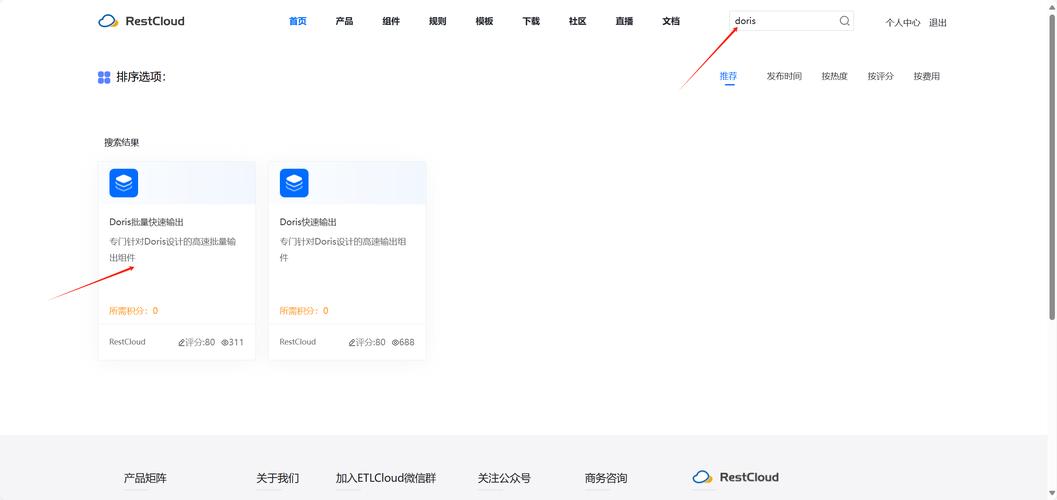The height and width of the screenshot is (500, 1057).
Task: Click the grid icon beside 排序选项
Action: [x=104, y=77]
